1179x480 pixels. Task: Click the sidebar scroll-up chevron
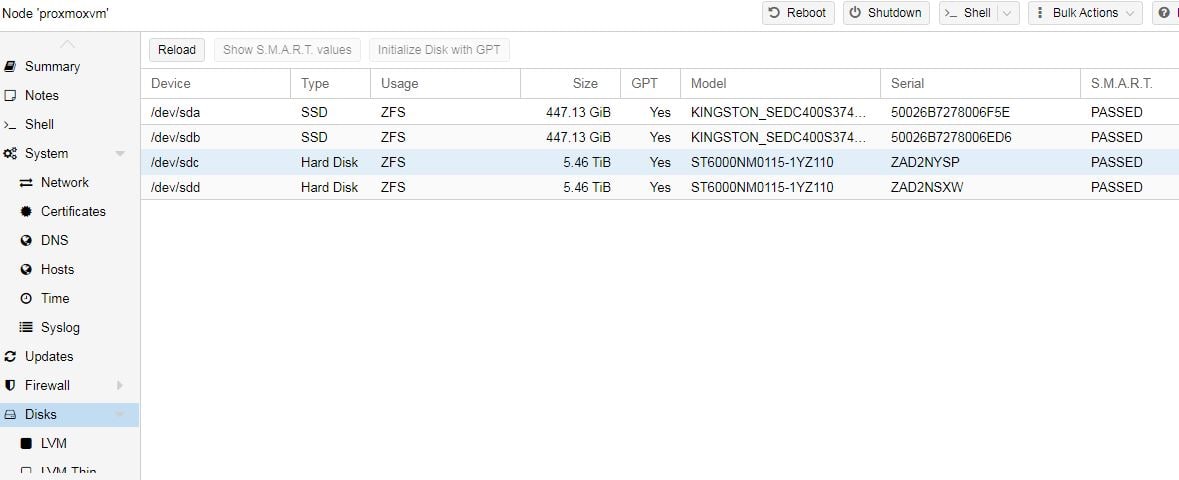68,44
